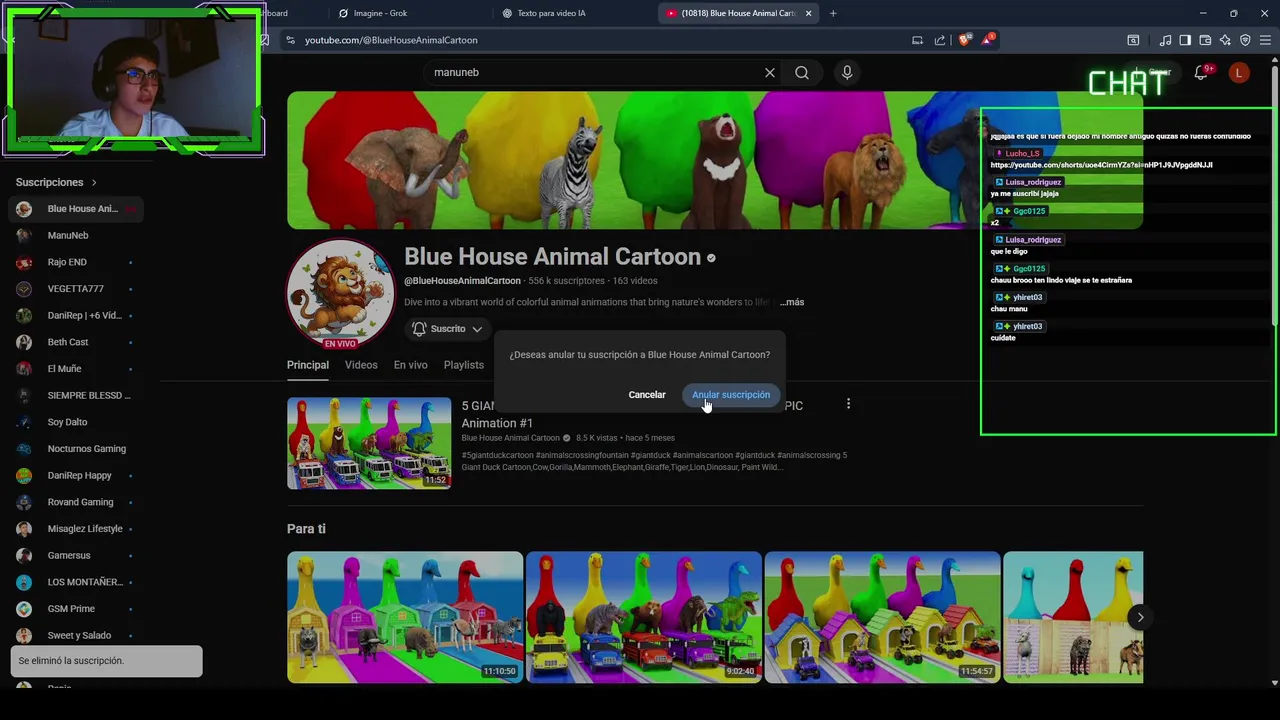
Task: Play Para ti video with duration 11:10:50
Action: point(405,617)
